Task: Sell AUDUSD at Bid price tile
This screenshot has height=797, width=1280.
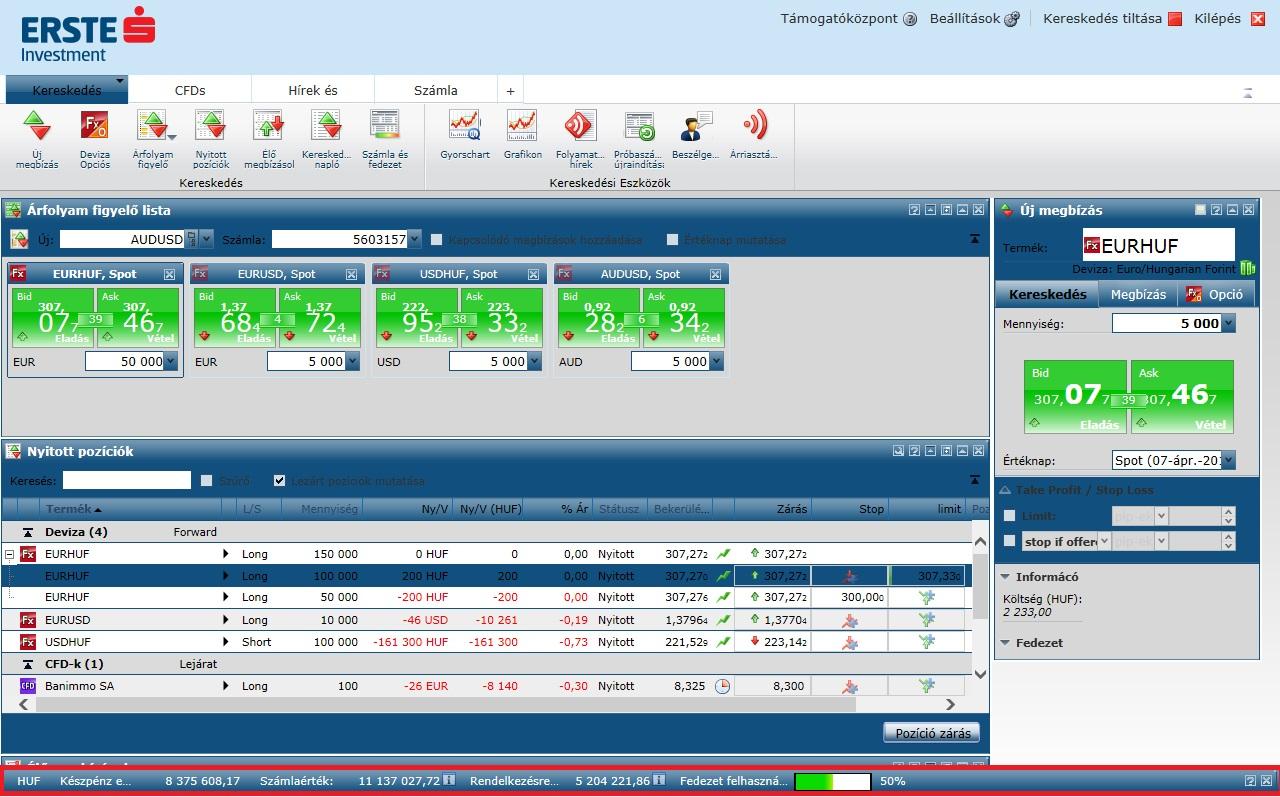Action: [x=599, y=317]
